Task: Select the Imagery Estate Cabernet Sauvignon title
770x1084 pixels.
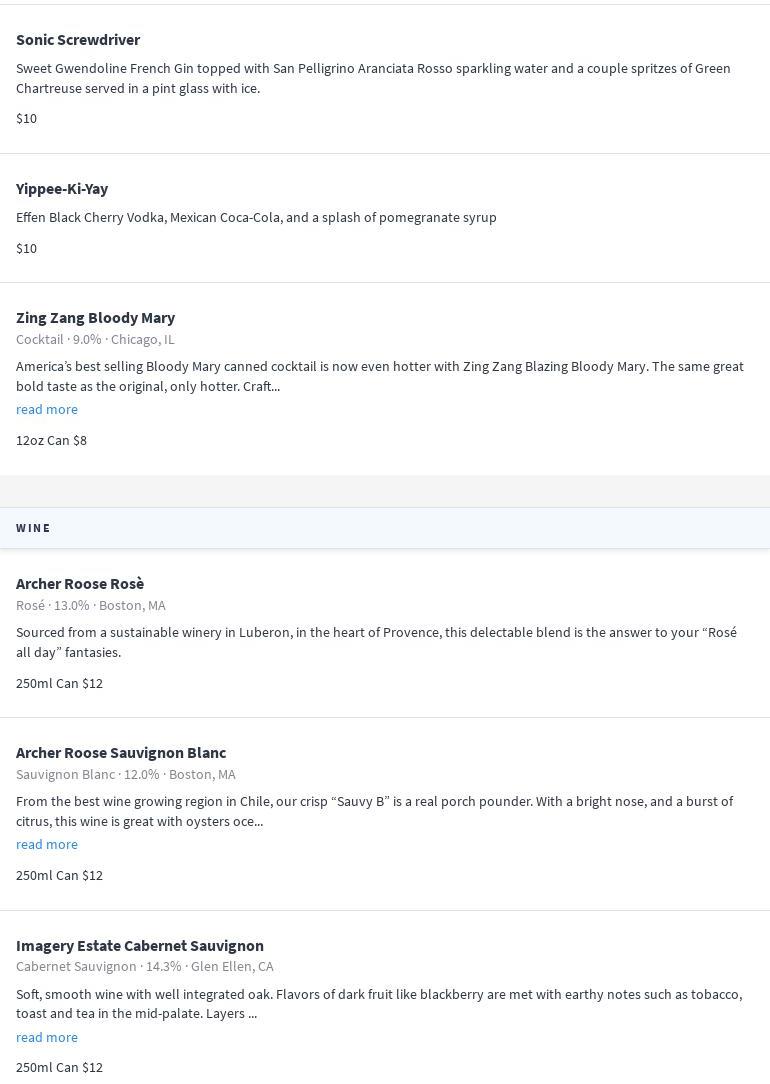Action: tap(140, 945)
